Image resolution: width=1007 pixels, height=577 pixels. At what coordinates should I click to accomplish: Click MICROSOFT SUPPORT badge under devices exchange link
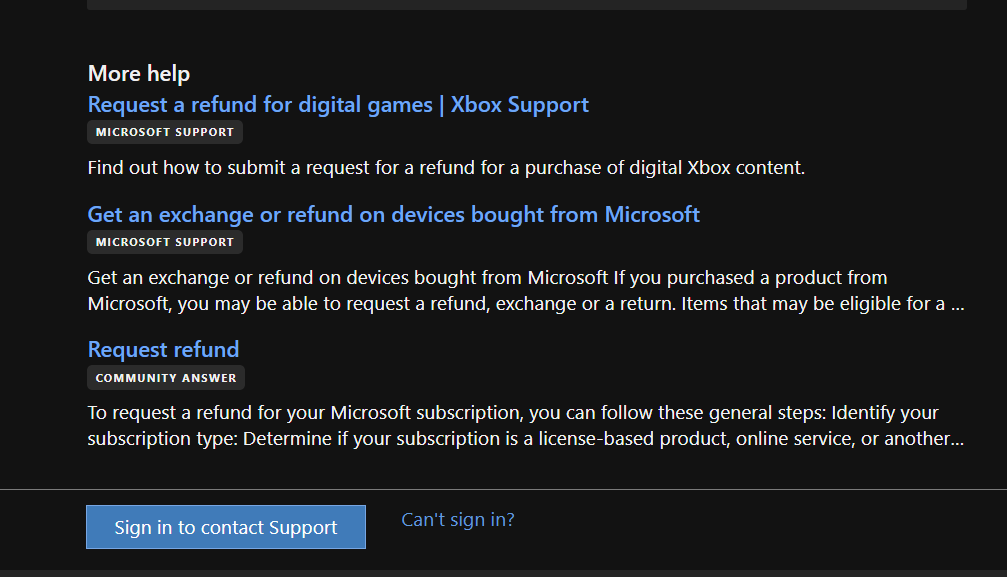click(x=165, y=242)
